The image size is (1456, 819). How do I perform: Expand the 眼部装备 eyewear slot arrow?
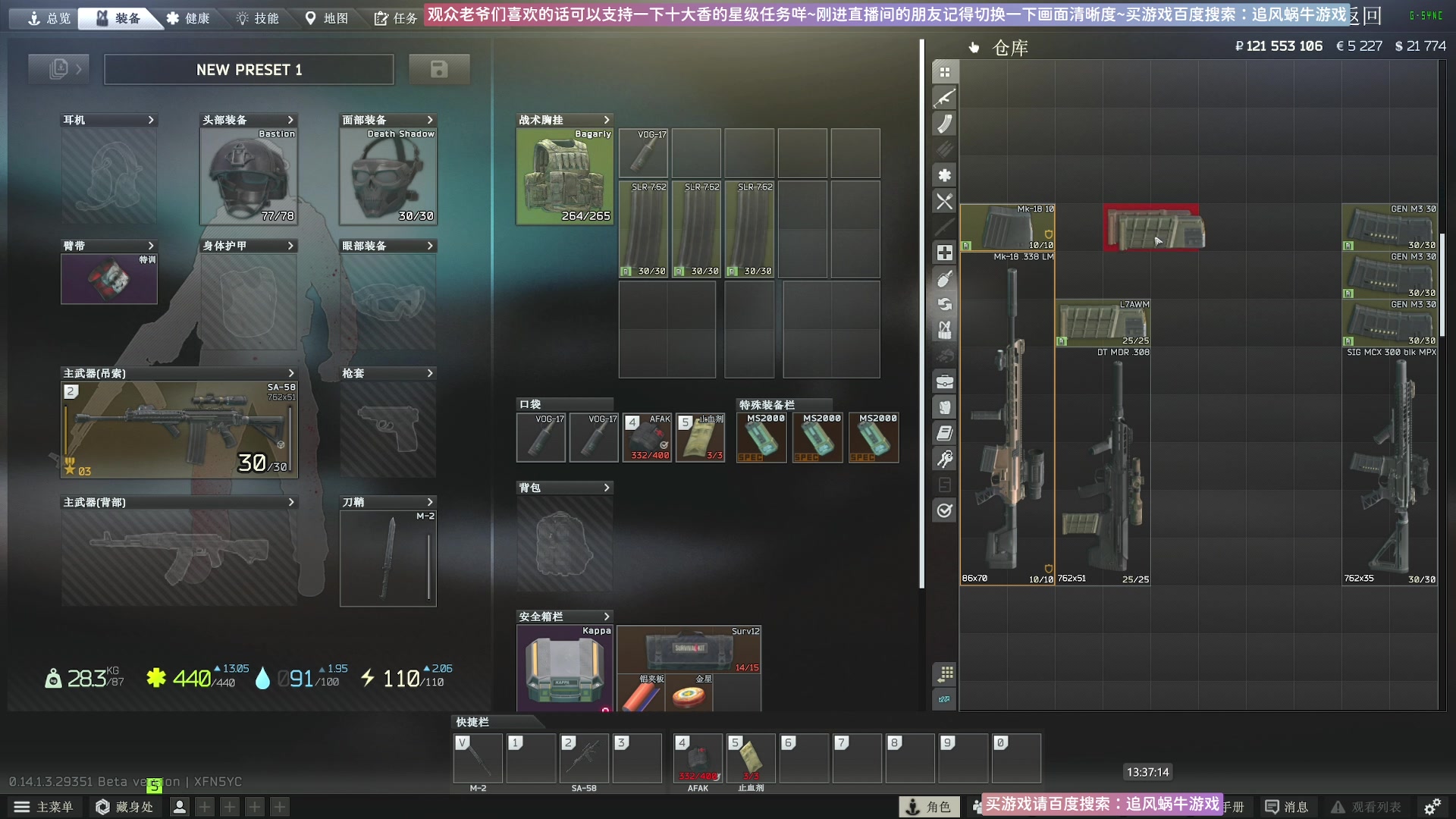click(430, 246)
